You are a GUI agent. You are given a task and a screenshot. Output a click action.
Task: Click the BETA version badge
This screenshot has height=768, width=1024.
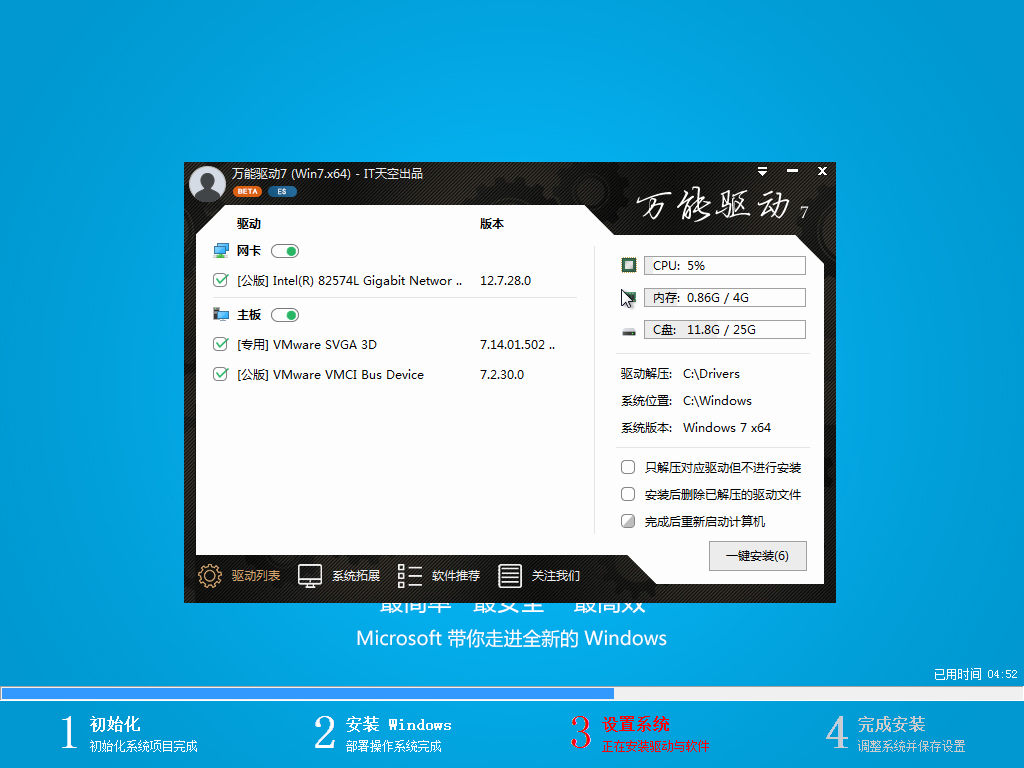(x=247, y=191)
